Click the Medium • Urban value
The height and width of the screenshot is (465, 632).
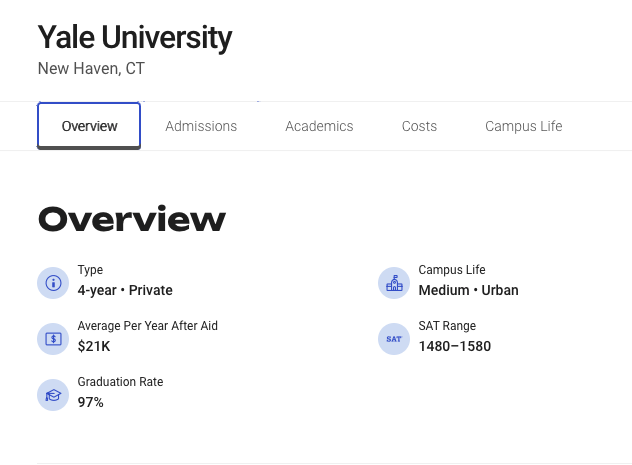coord(468,291)
